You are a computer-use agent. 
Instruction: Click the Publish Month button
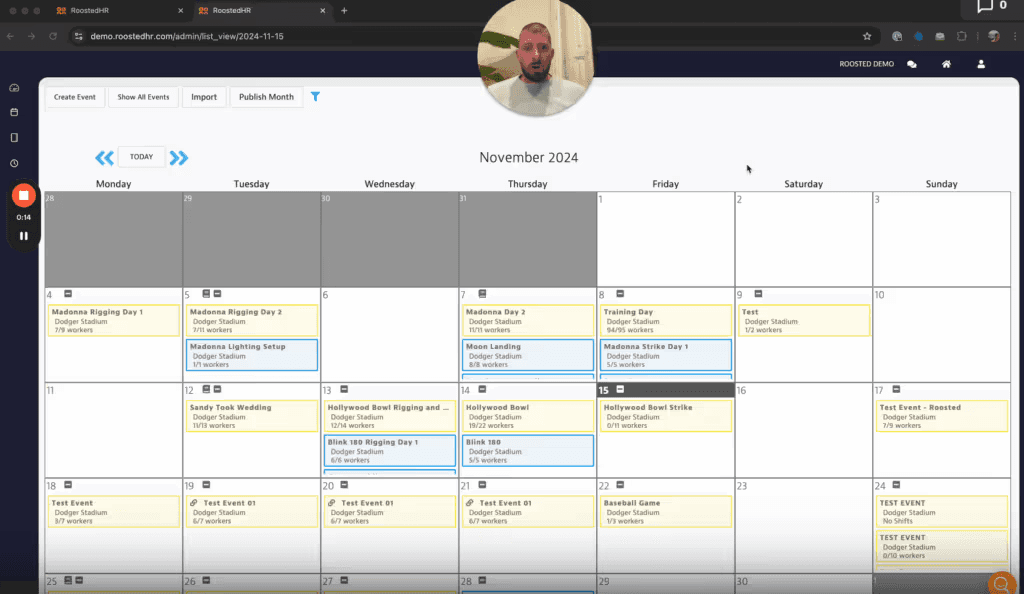[266, 97]
